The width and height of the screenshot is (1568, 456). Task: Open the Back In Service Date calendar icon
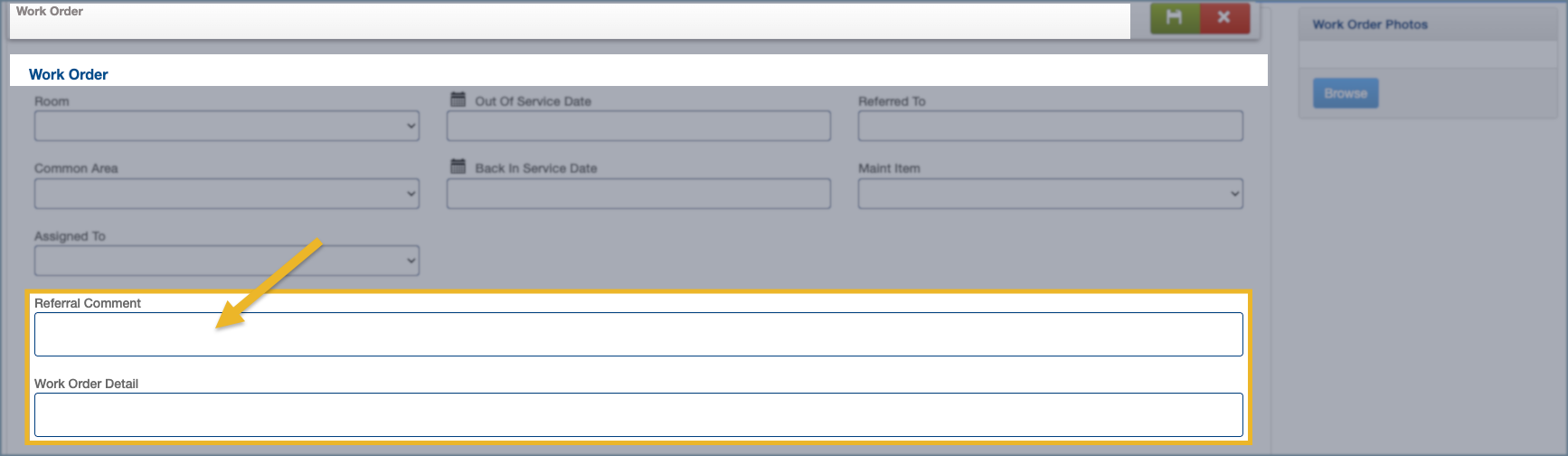458,166
